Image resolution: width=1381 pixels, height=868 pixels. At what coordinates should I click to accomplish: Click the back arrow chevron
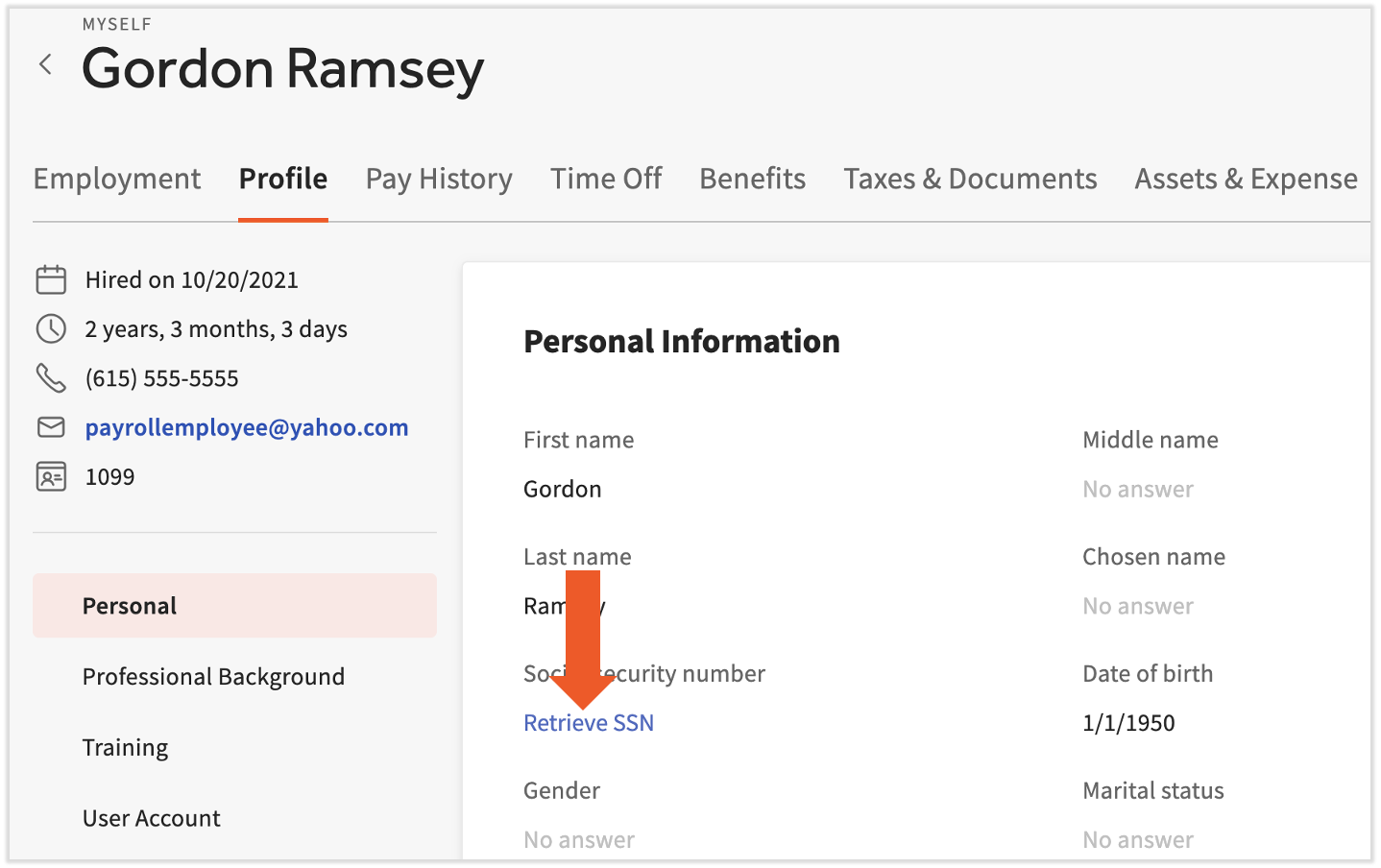(45, 64)
